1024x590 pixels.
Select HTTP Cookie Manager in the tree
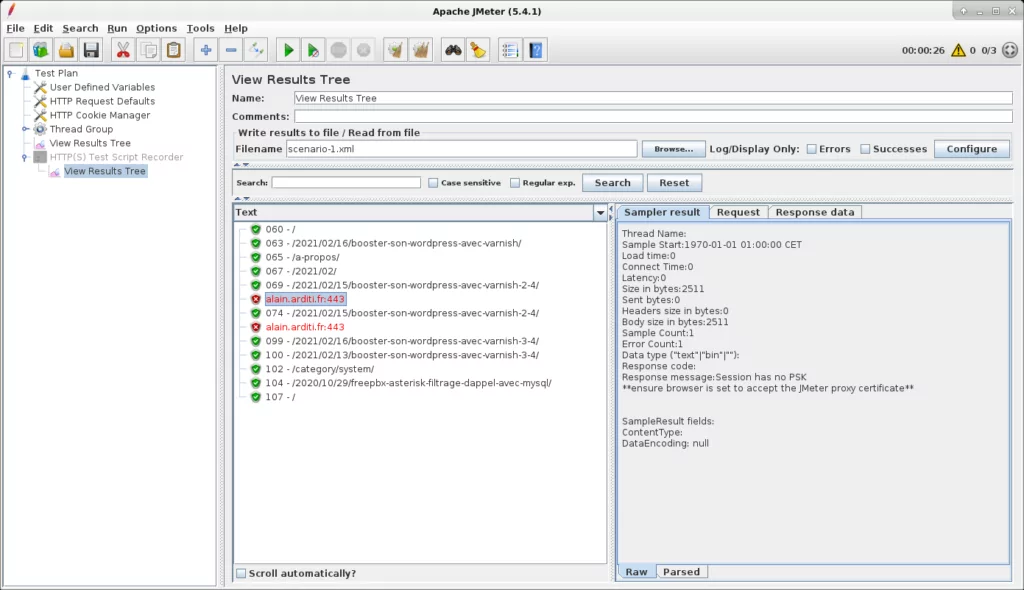coord(99,116)
